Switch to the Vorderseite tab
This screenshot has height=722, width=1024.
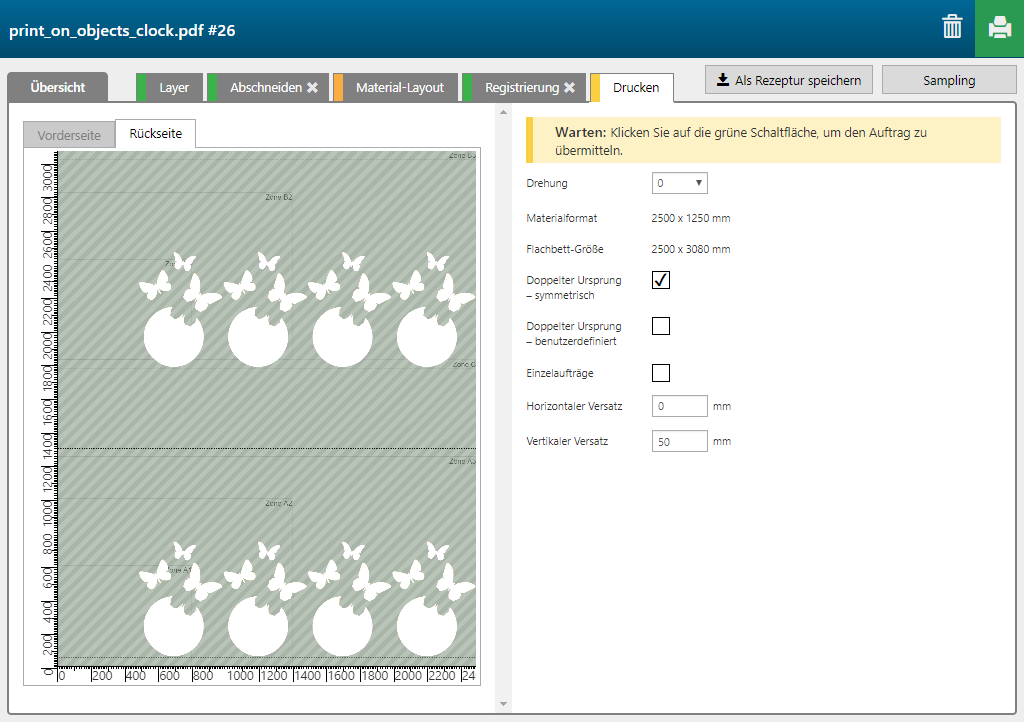[x=69, y=134]
